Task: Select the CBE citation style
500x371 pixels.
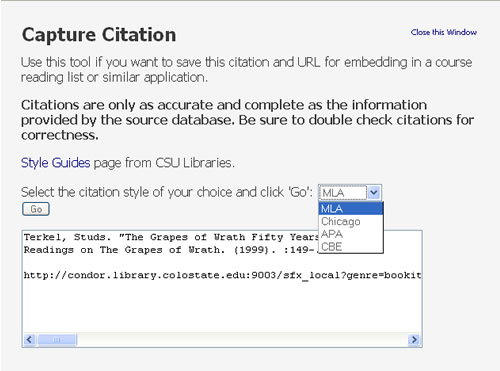Action: [351, 247]
